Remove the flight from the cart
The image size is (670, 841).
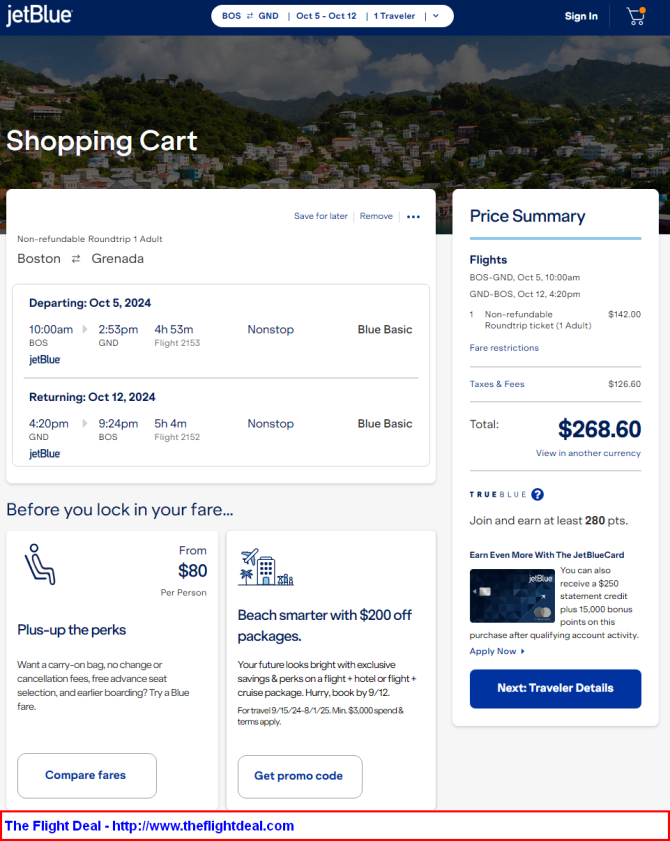click(376, 216)
